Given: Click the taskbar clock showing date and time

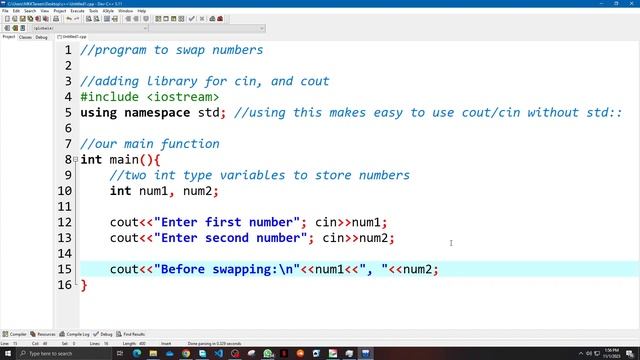Looking at the screenshot, I should click(x=611, y=353).
